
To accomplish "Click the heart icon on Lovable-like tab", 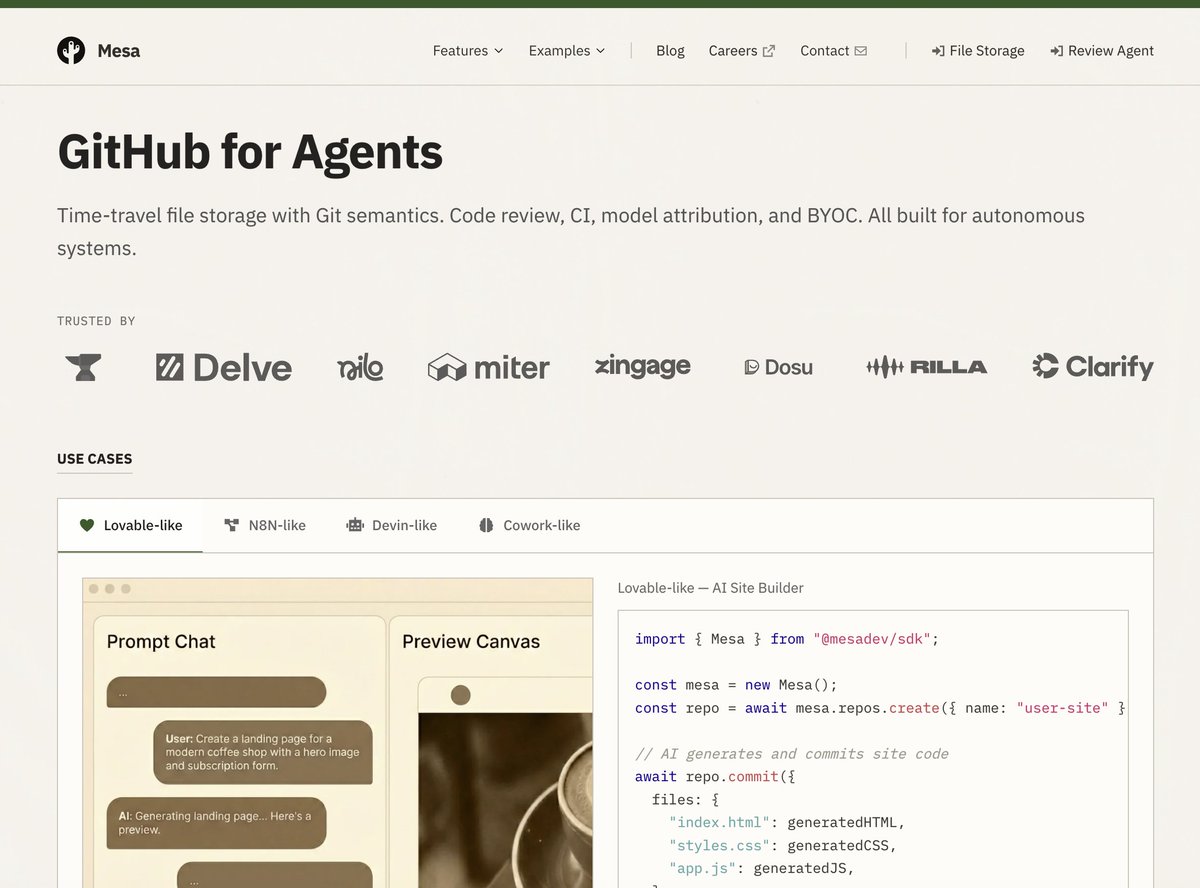I will pos(87,525).
